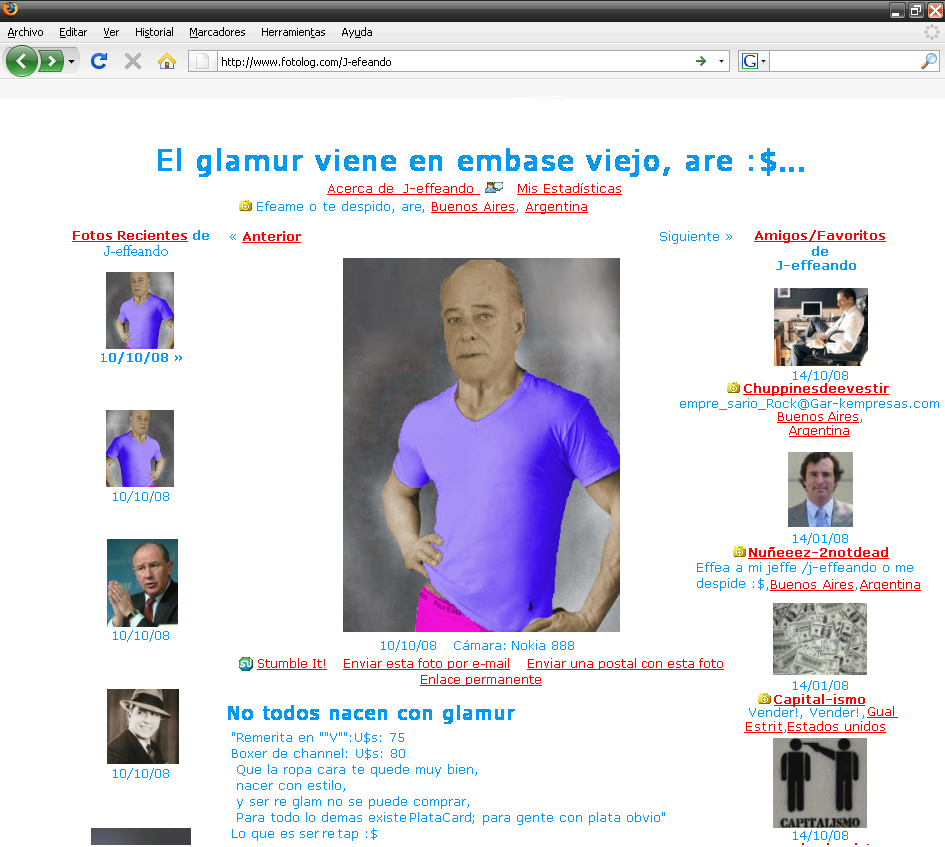Go to the Anterior photo link
Screen dimensions: 945x847
[271, 237]
